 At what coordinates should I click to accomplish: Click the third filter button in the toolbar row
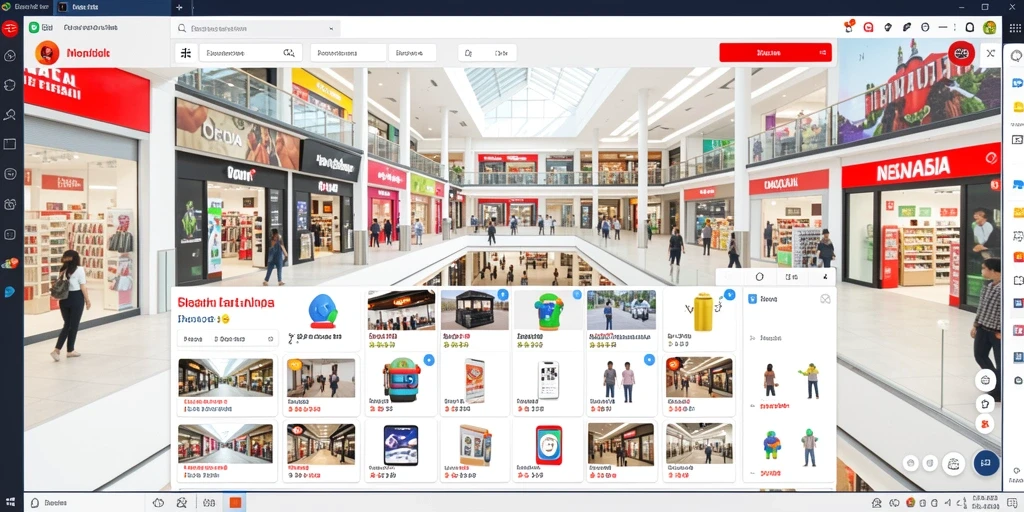(x=412, y=53)
